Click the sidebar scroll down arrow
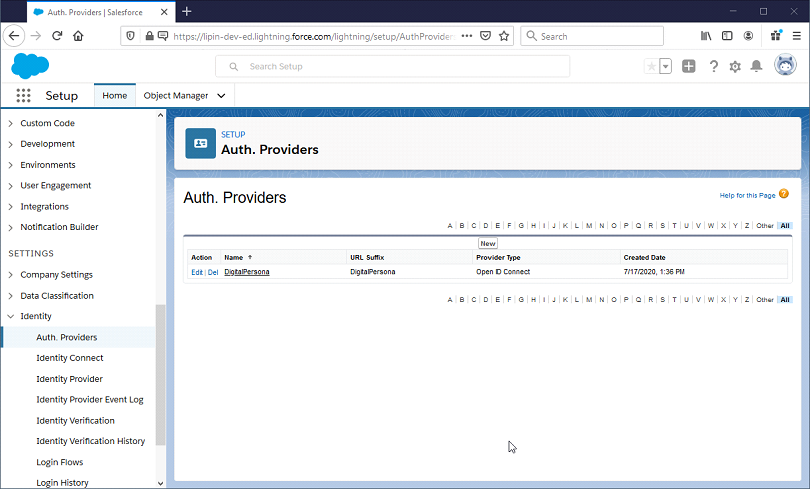 tap(160, 483)
